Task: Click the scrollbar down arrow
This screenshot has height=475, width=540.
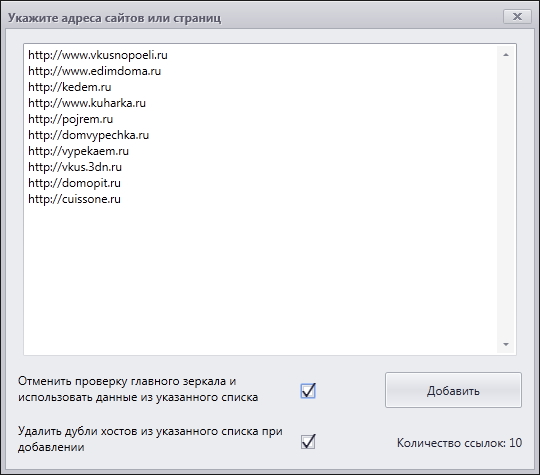Action: pyautogui.click(x=506, y=344)
